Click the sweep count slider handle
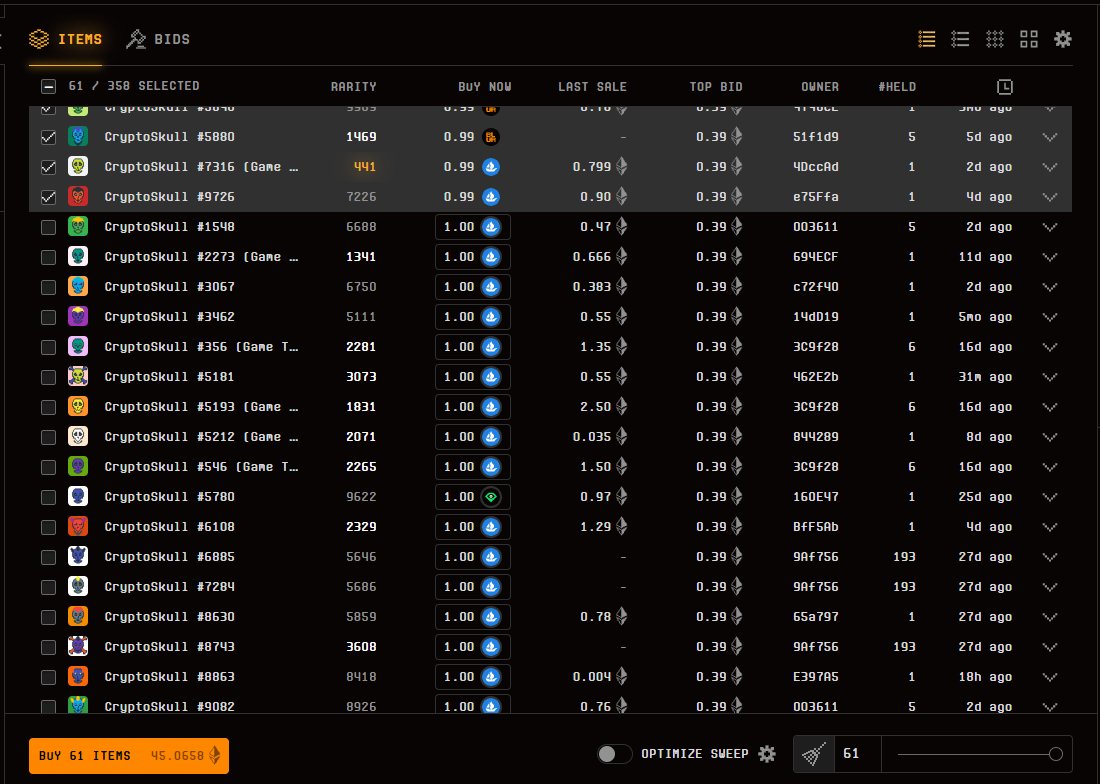The width and height of the screenshot is (1100, 784). point(1055,755)
